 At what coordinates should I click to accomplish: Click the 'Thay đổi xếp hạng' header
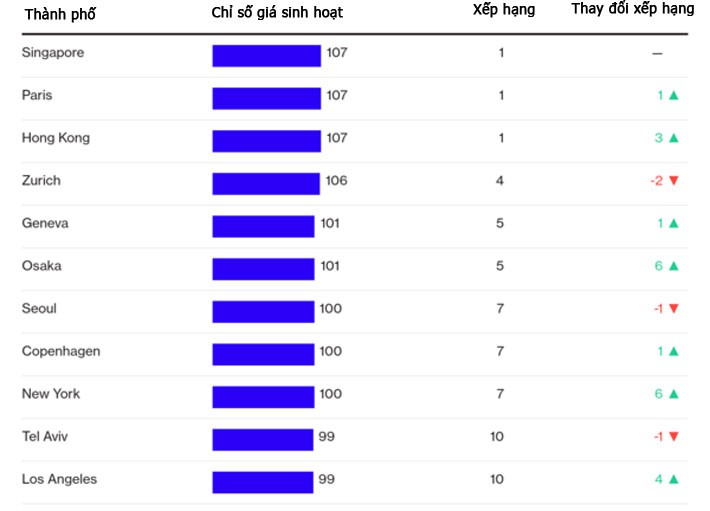click(632, 9)
